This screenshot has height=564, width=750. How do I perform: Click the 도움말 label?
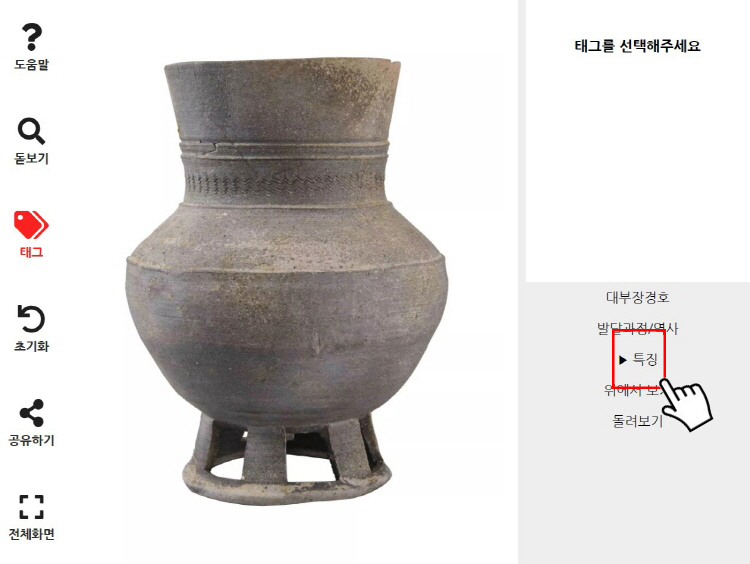point(32,64)
